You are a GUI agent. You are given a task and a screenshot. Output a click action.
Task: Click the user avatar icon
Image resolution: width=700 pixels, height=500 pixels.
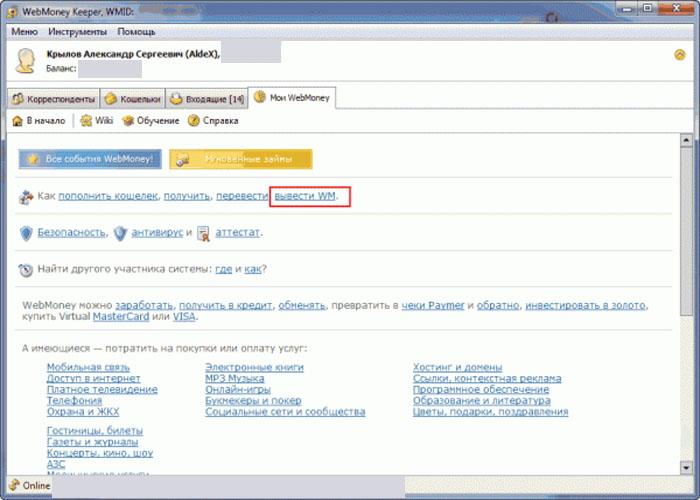pyautogui.click(x=25, y=61)
